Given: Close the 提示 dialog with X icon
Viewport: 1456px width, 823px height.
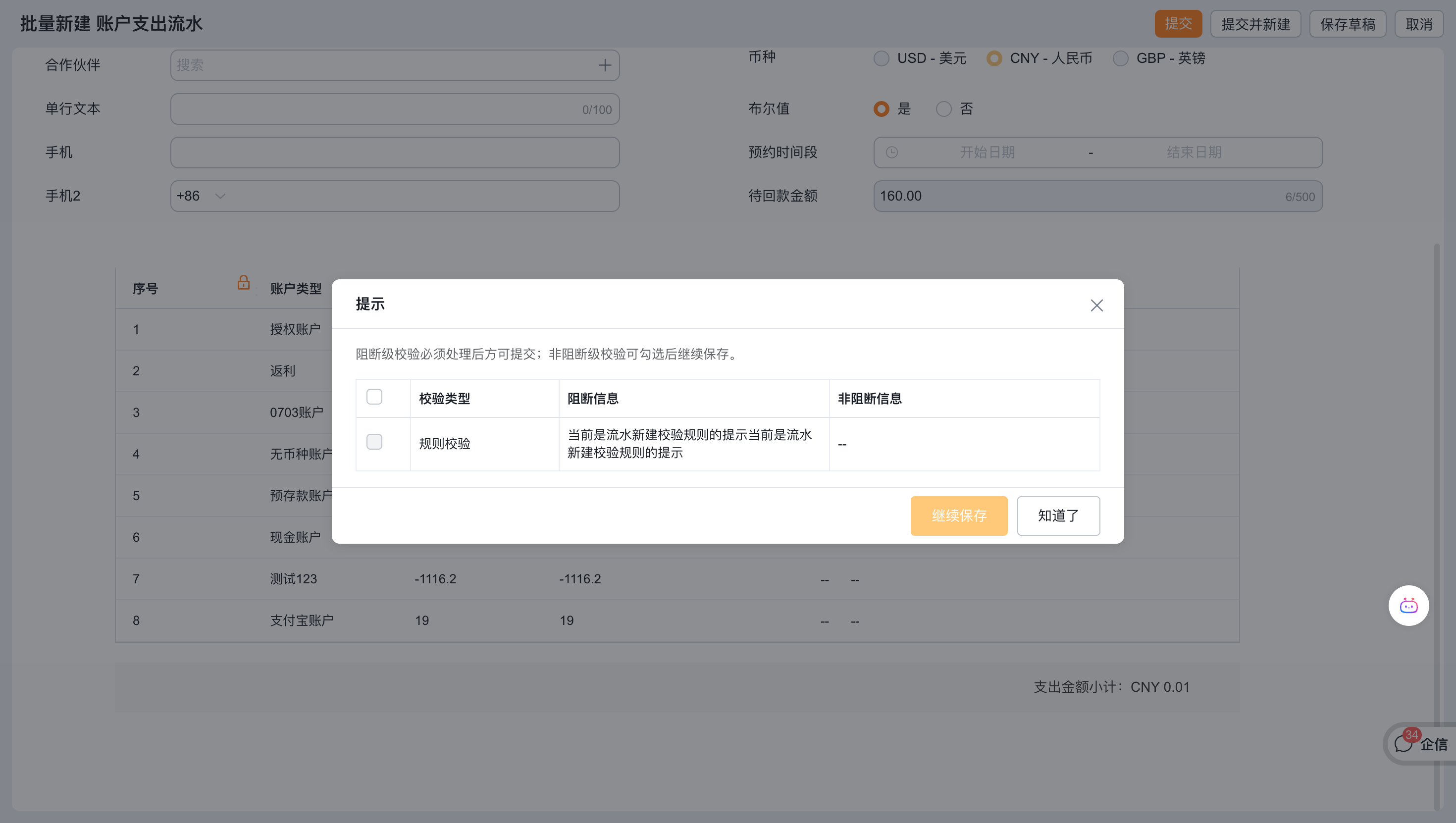Looking at the screenshot, I should (1096, 305).
